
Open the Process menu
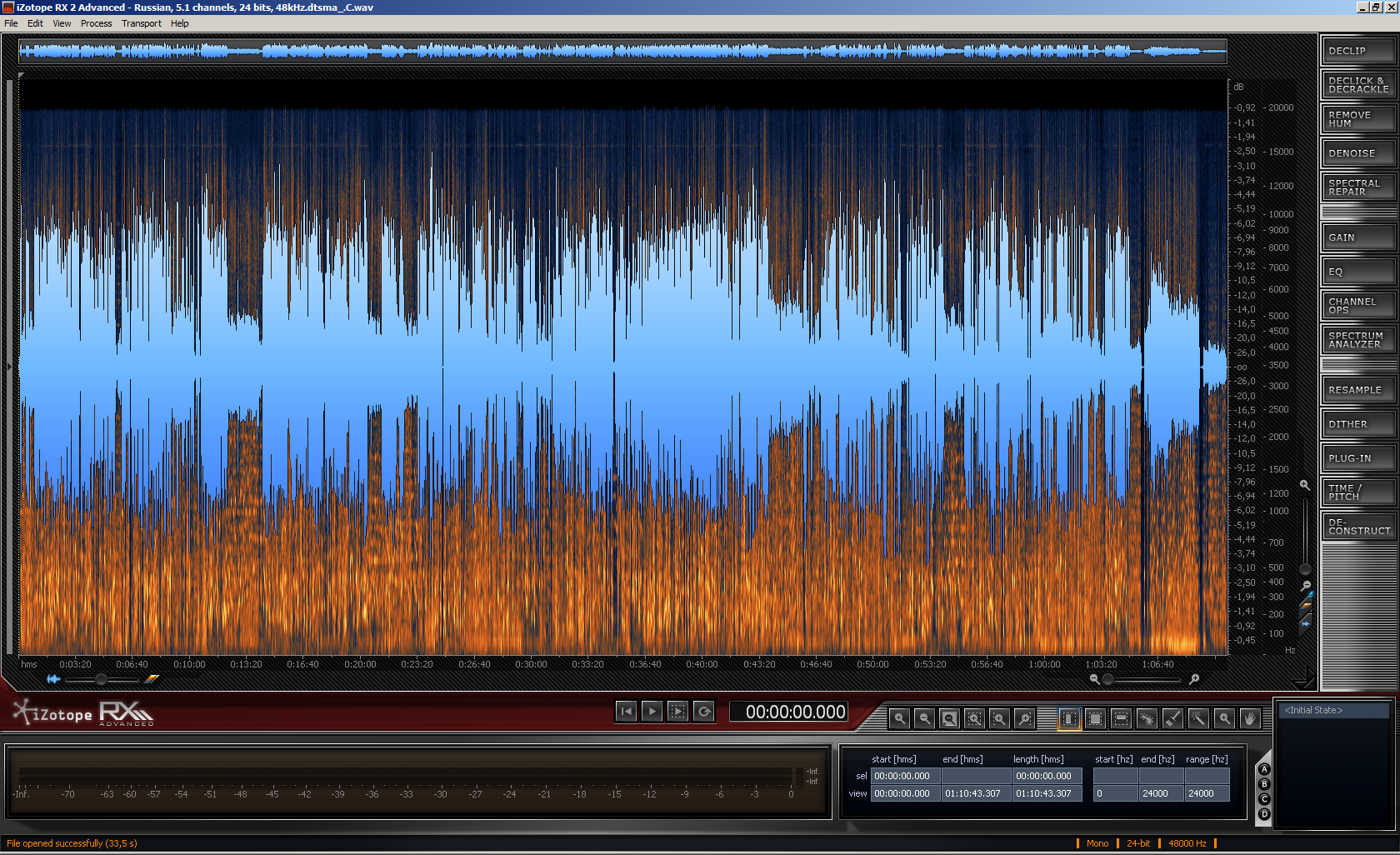96,23
